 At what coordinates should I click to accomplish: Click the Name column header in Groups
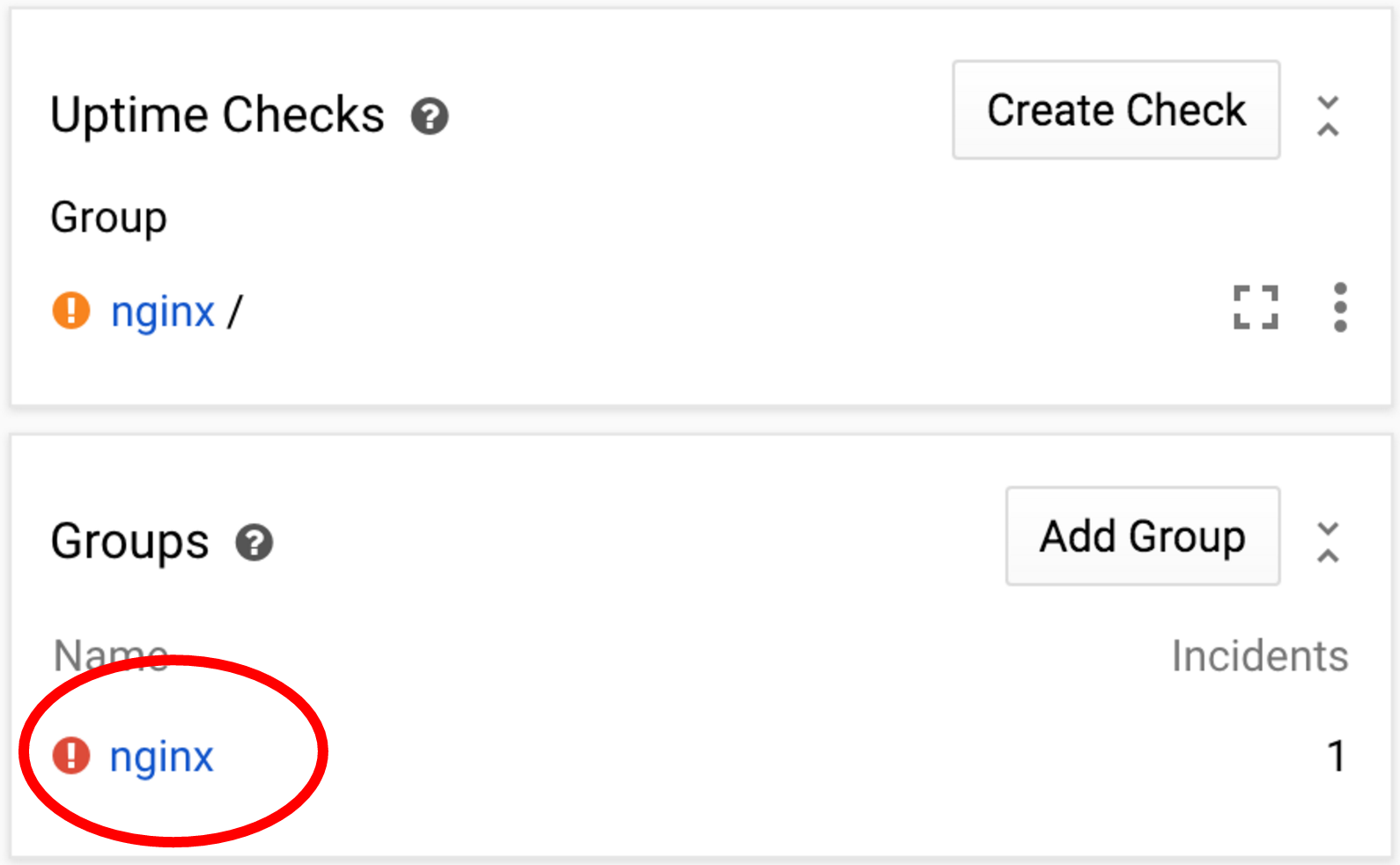(x=110, y=656)
